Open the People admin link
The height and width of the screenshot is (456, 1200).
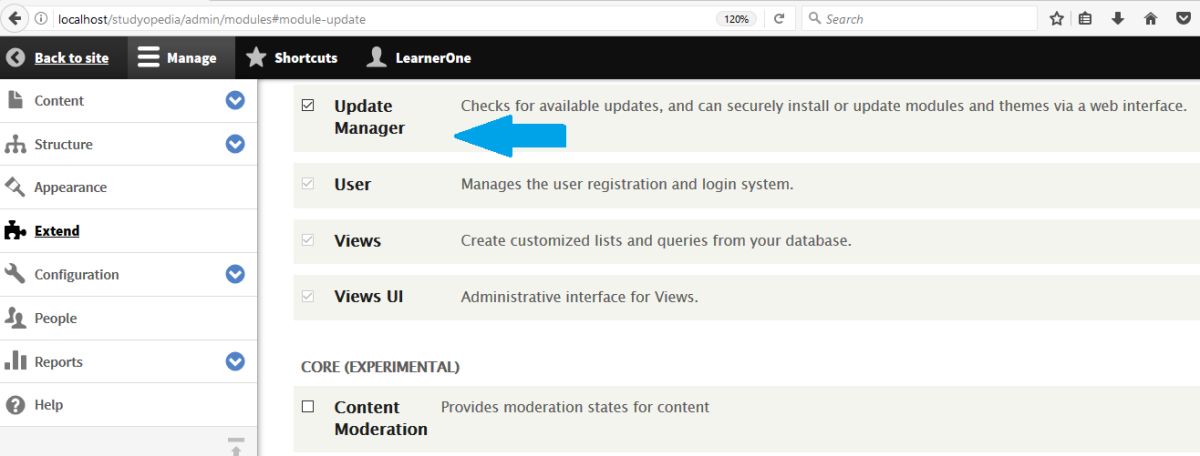coord(55,318)
